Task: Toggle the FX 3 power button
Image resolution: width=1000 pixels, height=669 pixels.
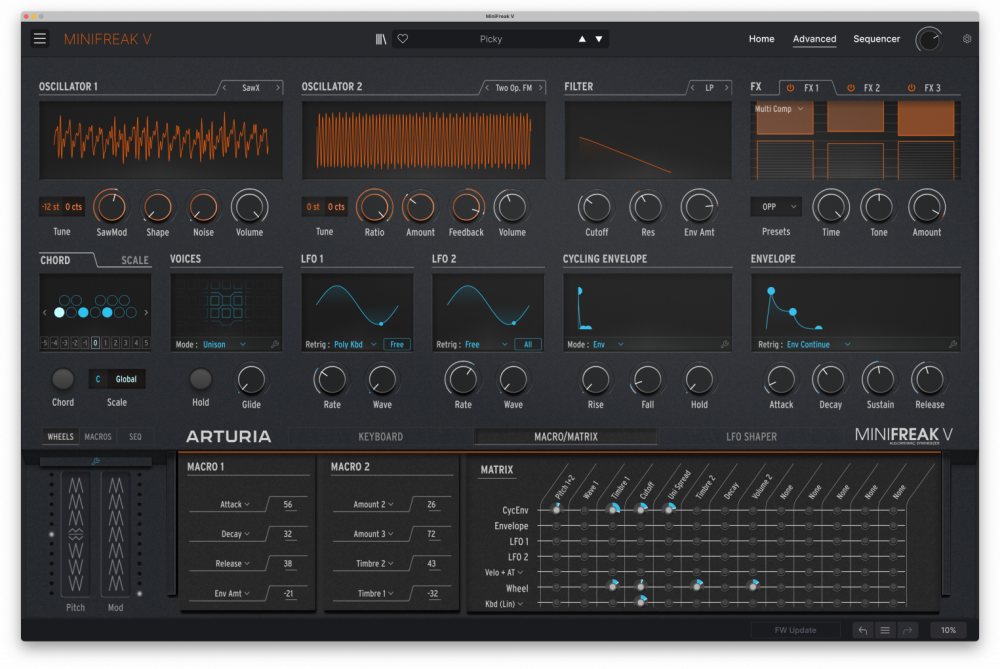Action: tap(911, 88)
